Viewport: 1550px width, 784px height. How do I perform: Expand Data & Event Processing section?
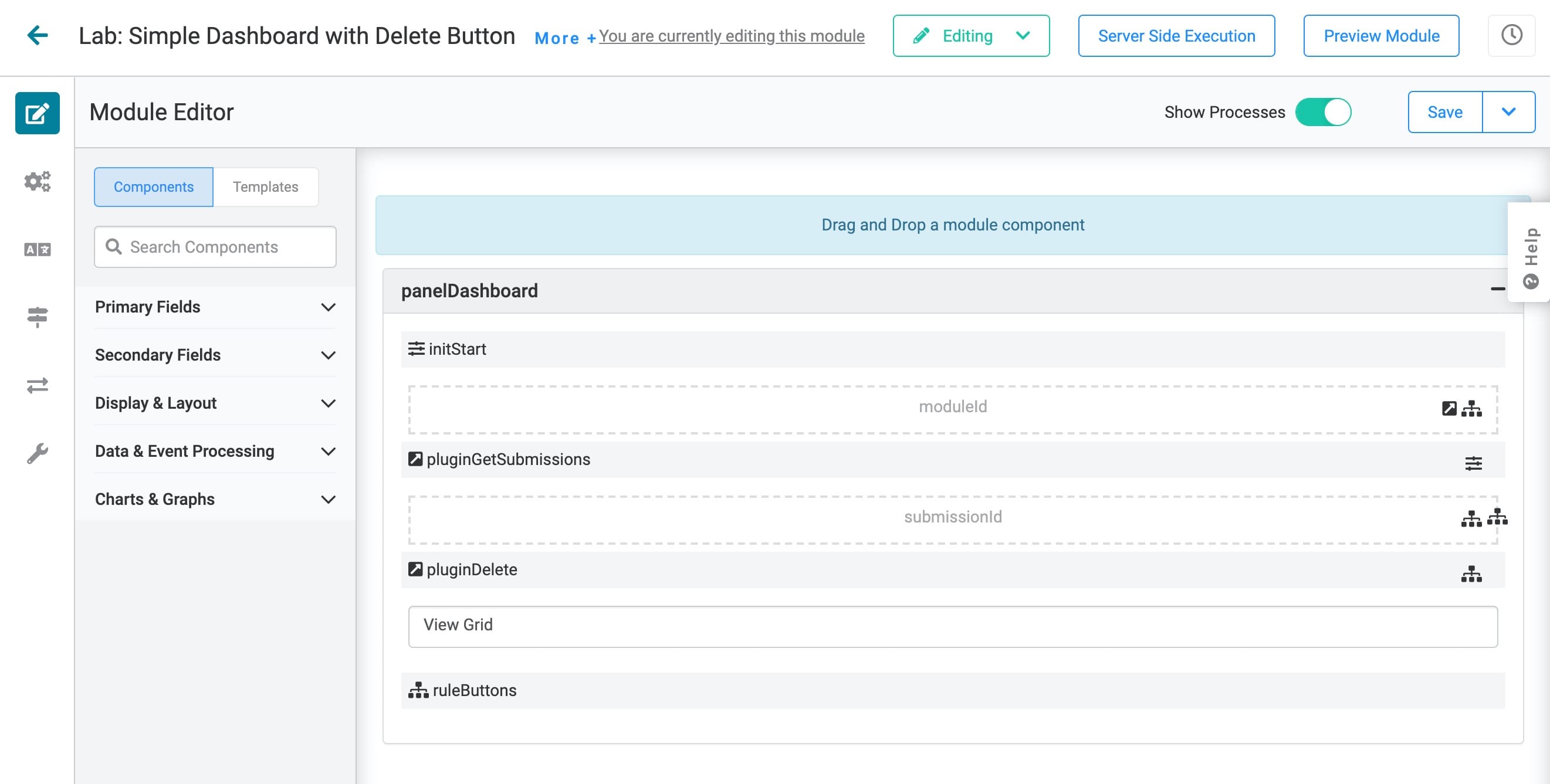click(x=215, y=451)
